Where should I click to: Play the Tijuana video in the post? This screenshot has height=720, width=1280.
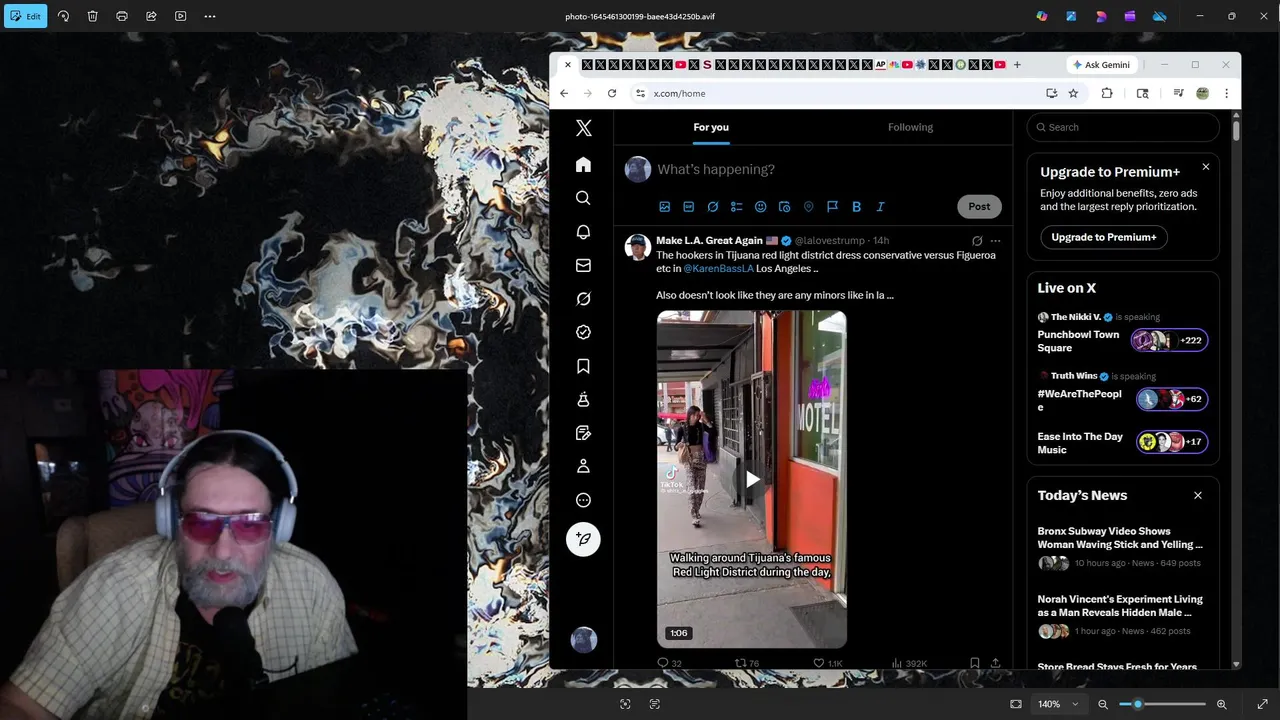point(752,479)
